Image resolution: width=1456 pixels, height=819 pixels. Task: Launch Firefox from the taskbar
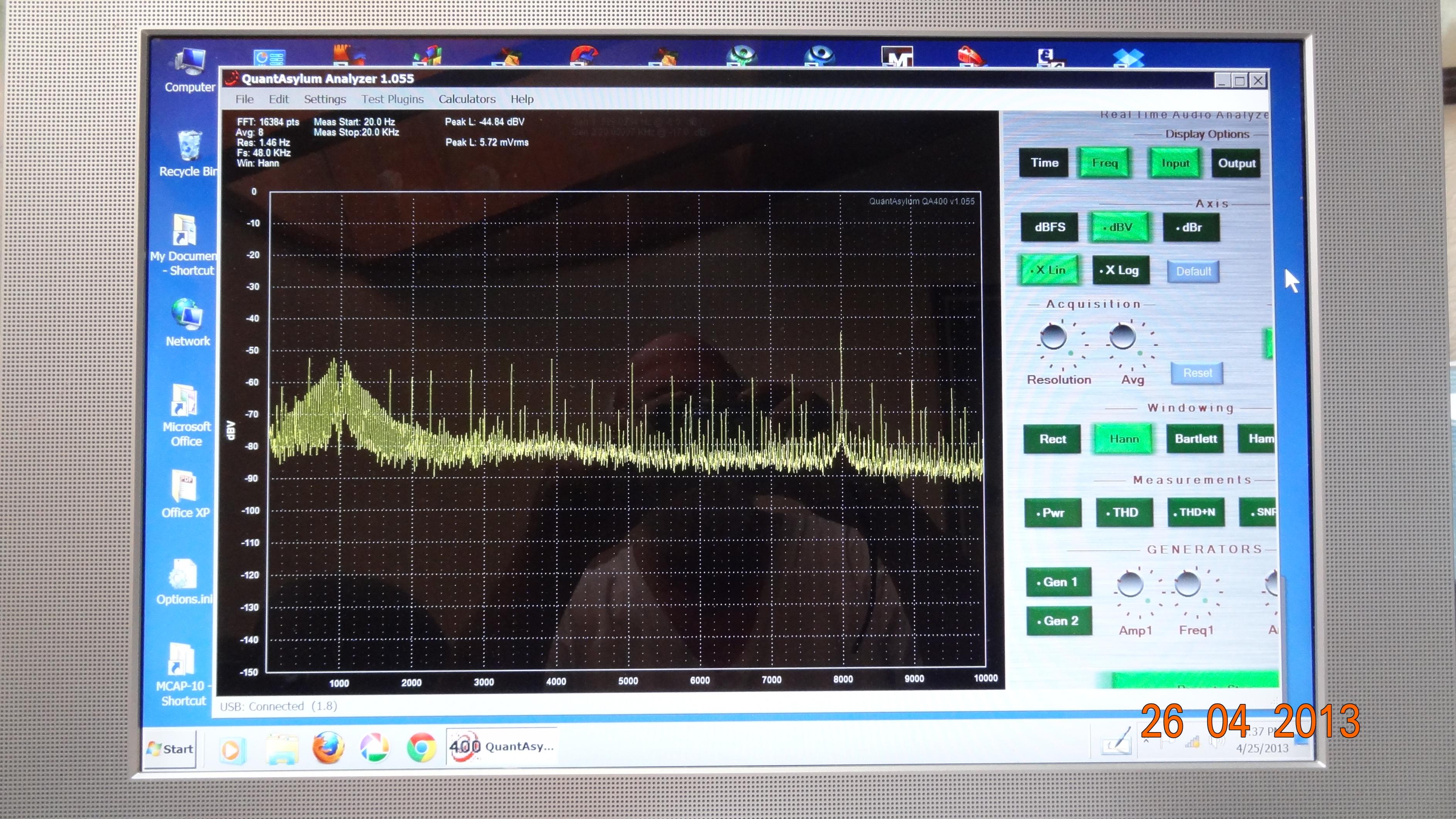[x=328, y=748]
